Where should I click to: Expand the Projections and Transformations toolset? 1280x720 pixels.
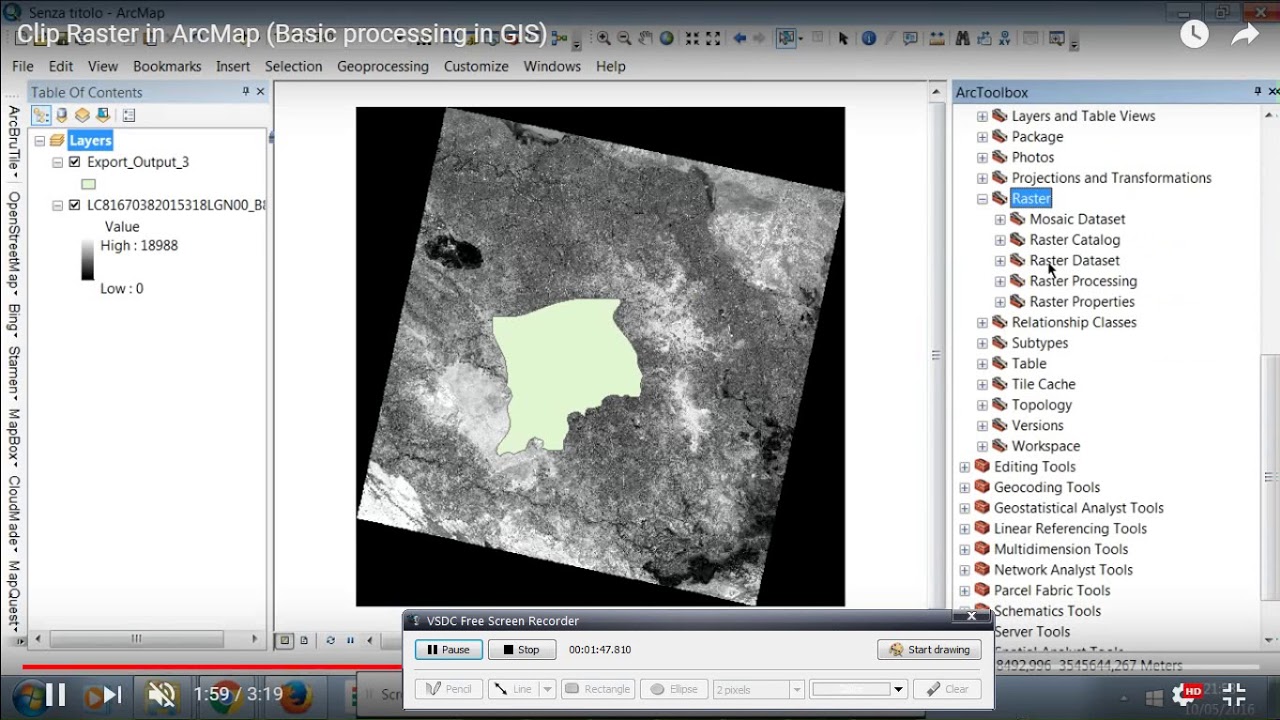click(x=982, y=178)
